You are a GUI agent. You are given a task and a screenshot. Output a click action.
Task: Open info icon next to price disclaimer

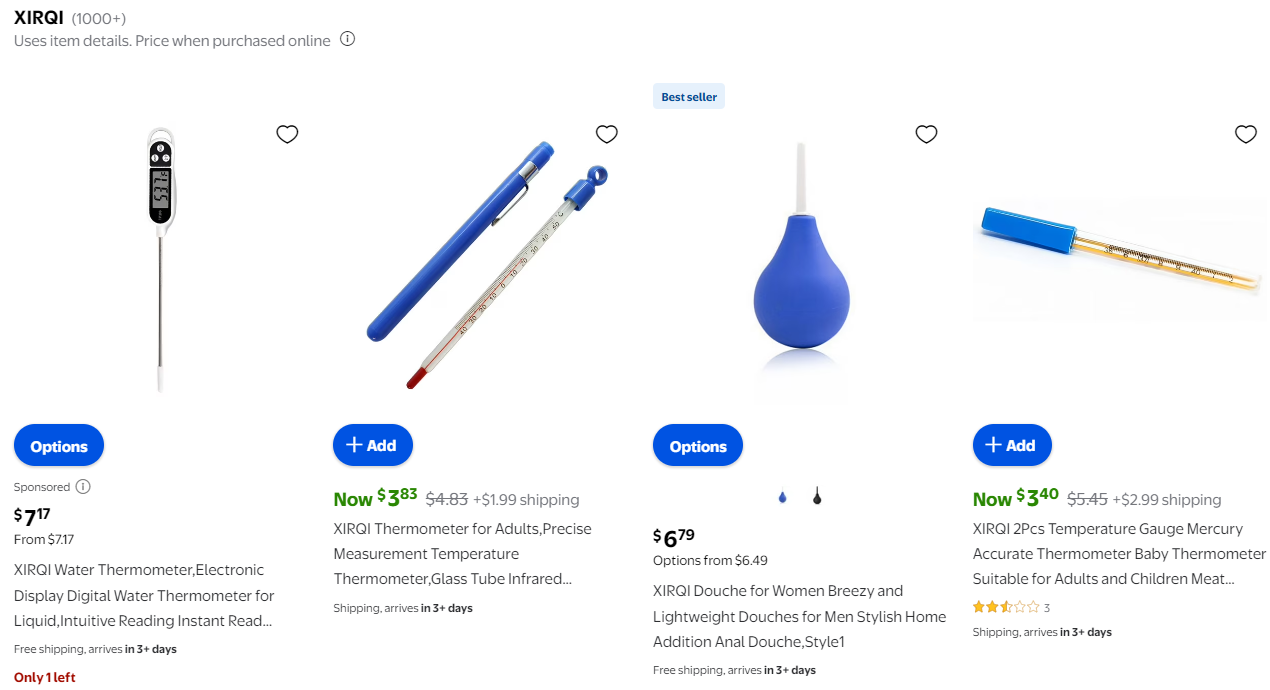(347, 39)
